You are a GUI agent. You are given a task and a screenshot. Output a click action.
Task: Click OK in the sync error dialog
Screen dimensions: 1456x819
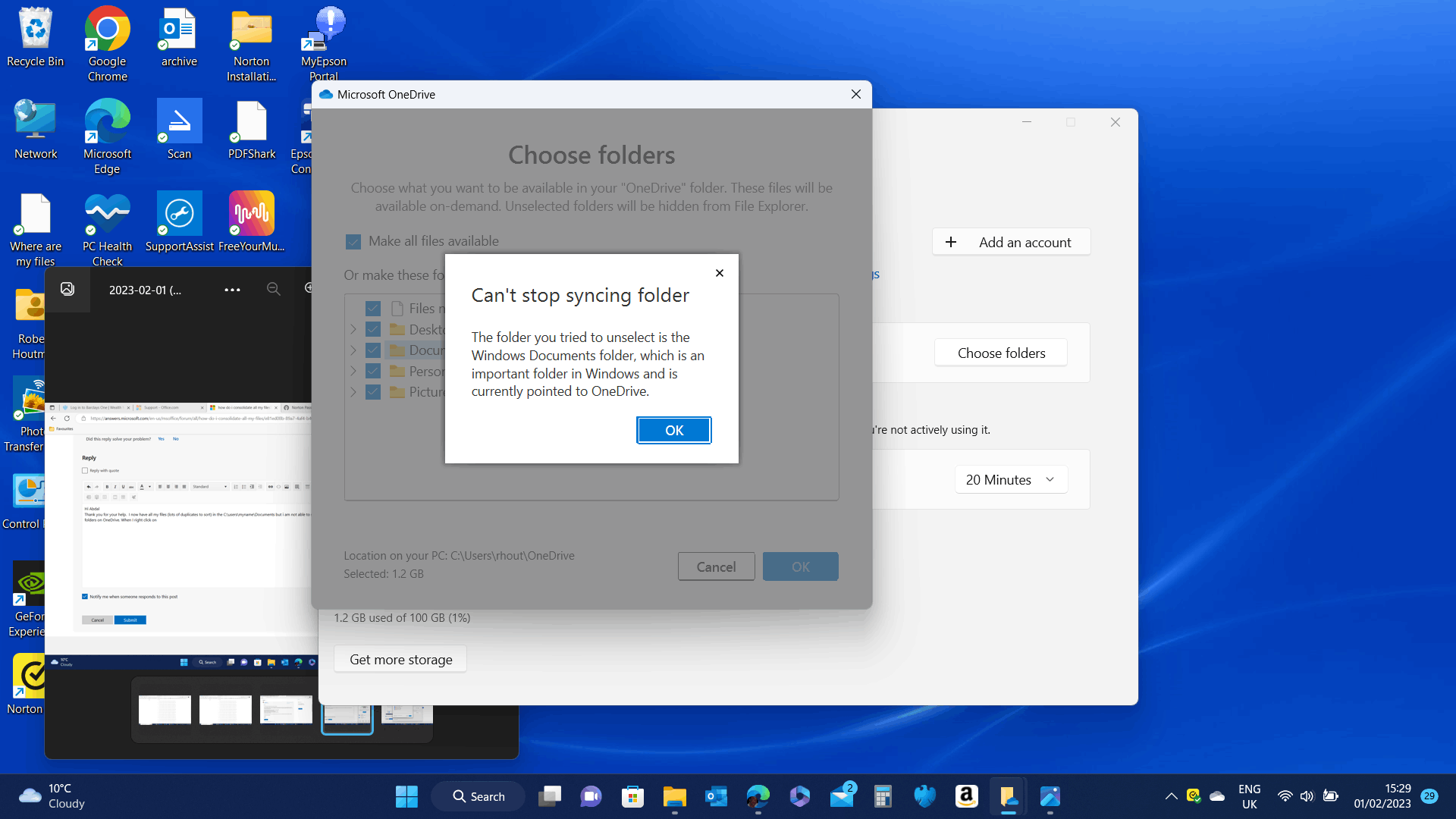pyautogui.click(x=673, y=430)
